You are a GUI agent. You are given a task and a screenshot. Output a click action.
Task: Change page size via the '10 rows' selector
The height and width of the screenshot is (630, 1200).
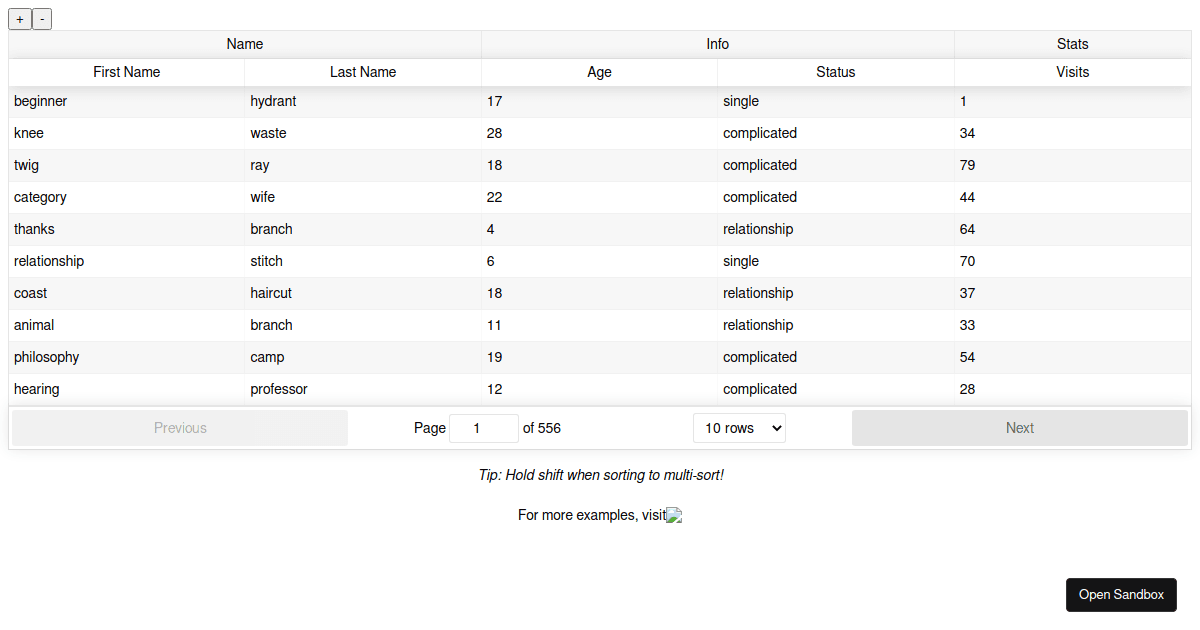(739, 427)
